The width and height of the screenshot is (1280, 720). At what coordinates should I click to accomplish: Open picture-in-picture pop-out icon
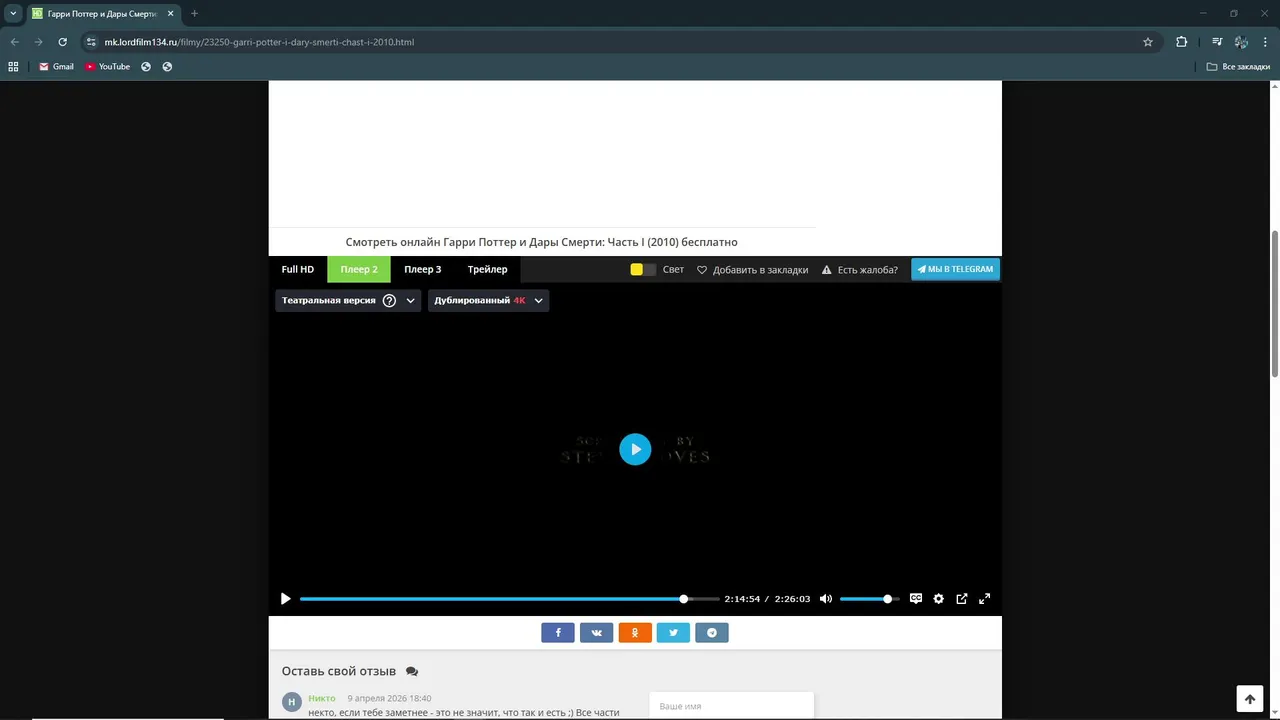pyautogui.click(x=962, y=599)
